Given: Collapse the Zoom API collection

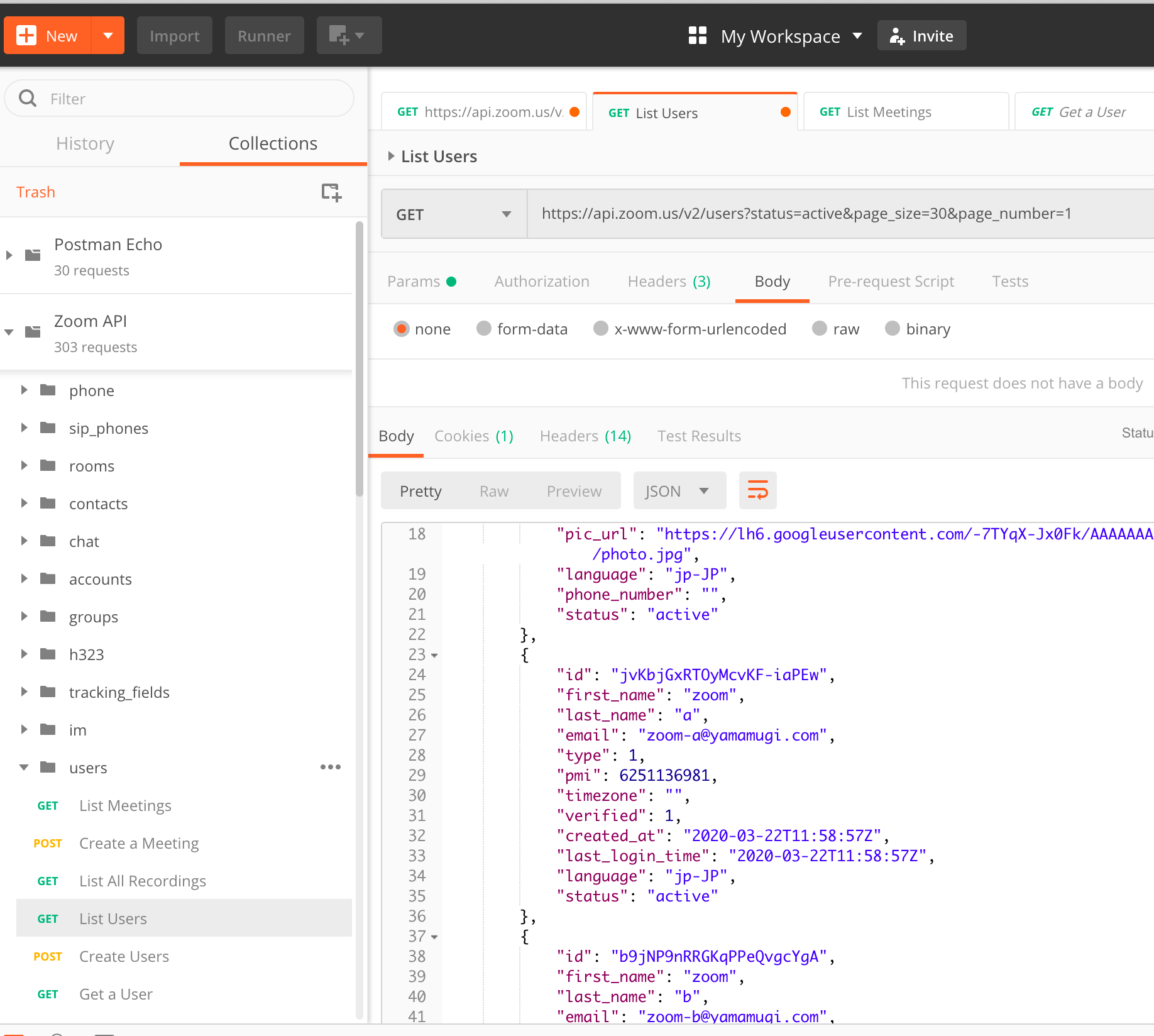Looking at the screenshot, I should 9,332.
